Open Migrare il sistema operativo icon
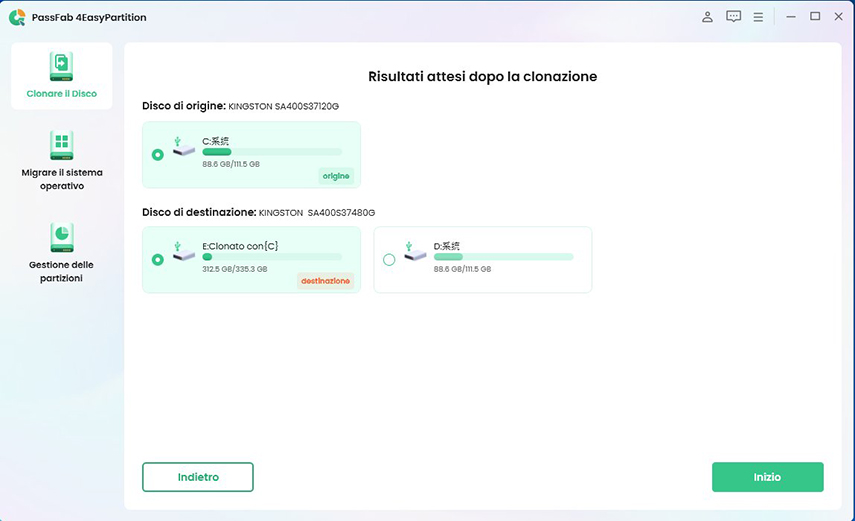 [62, 145]
